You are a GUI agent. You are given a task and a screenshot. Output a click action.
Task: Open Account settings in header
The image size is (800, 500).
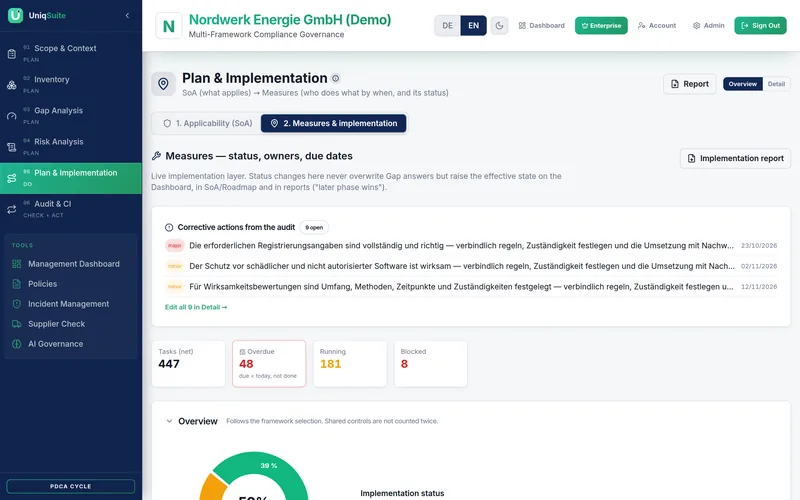tap(657, 26)
